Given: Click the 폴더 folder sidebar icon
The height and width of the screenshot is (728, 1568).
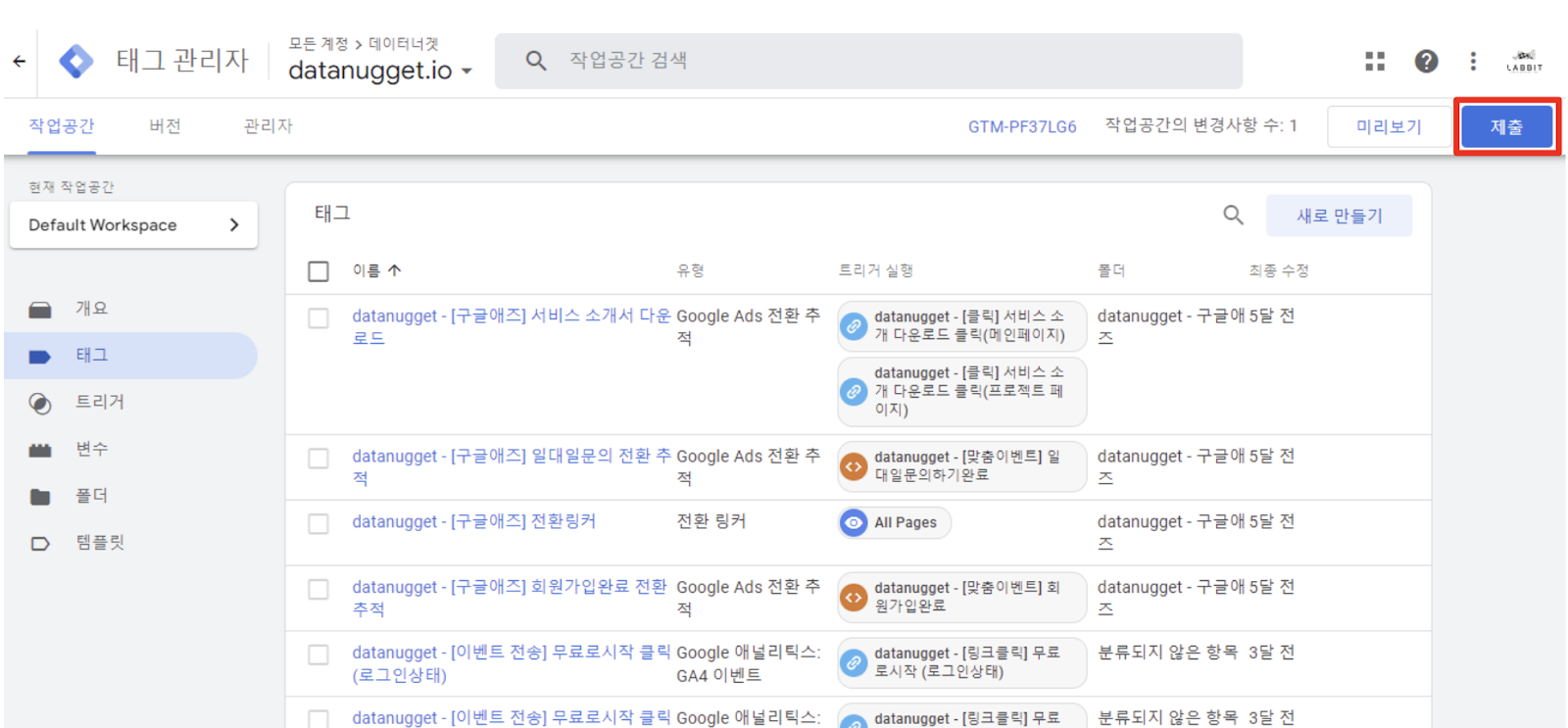Looking at the screenshot, I should (40, 497).
